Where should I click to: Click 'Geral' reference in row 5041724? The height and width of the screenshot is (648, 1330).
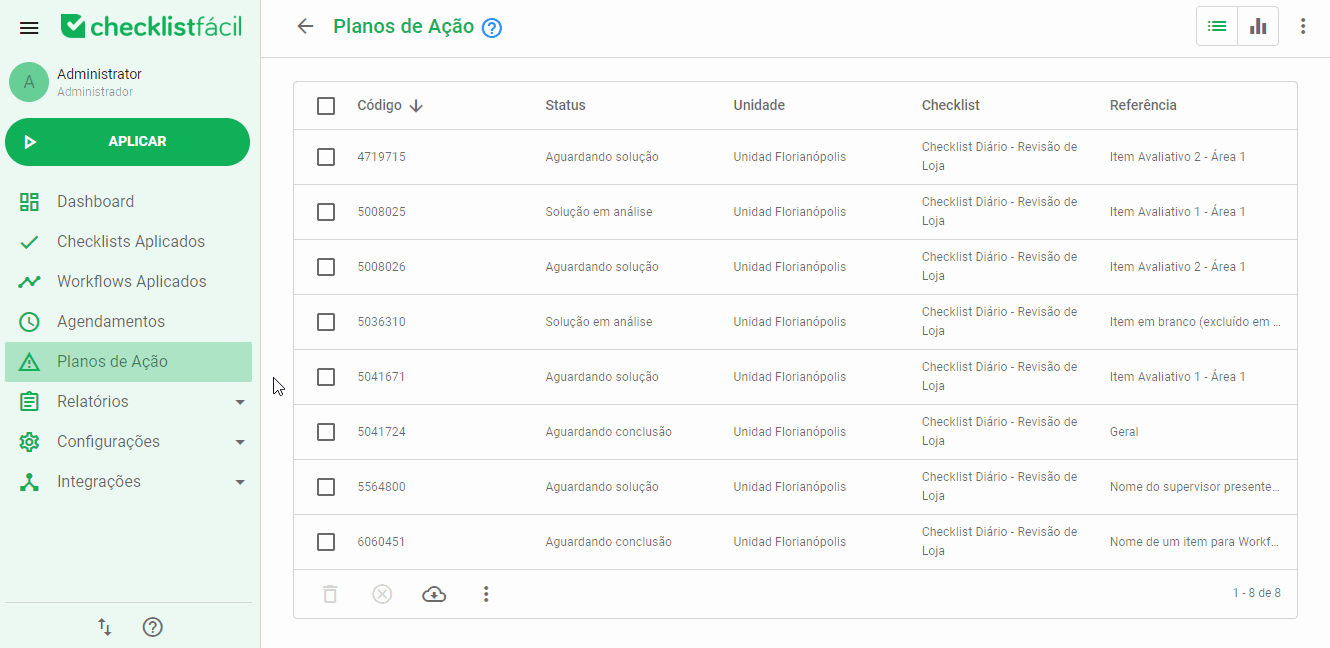pyautogui.click(x=1124, y=432)
